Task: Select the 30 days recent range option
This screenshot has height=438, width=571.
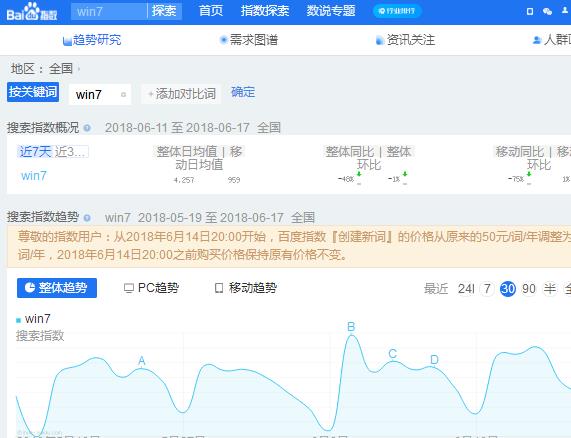Action: pyautogui.click(x=508, y=289)
